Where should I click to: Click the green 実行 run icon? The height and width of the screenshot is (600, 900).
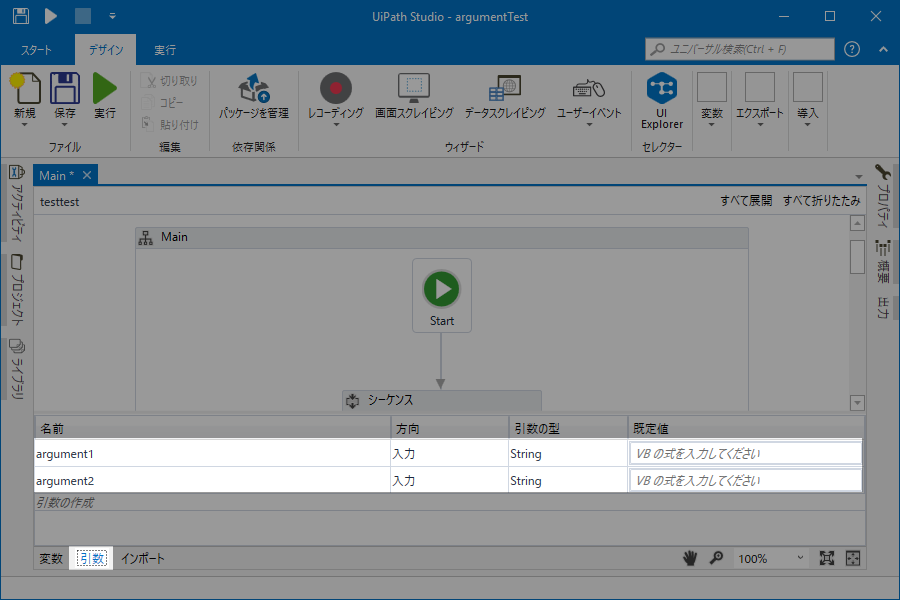tap(104, 88)
